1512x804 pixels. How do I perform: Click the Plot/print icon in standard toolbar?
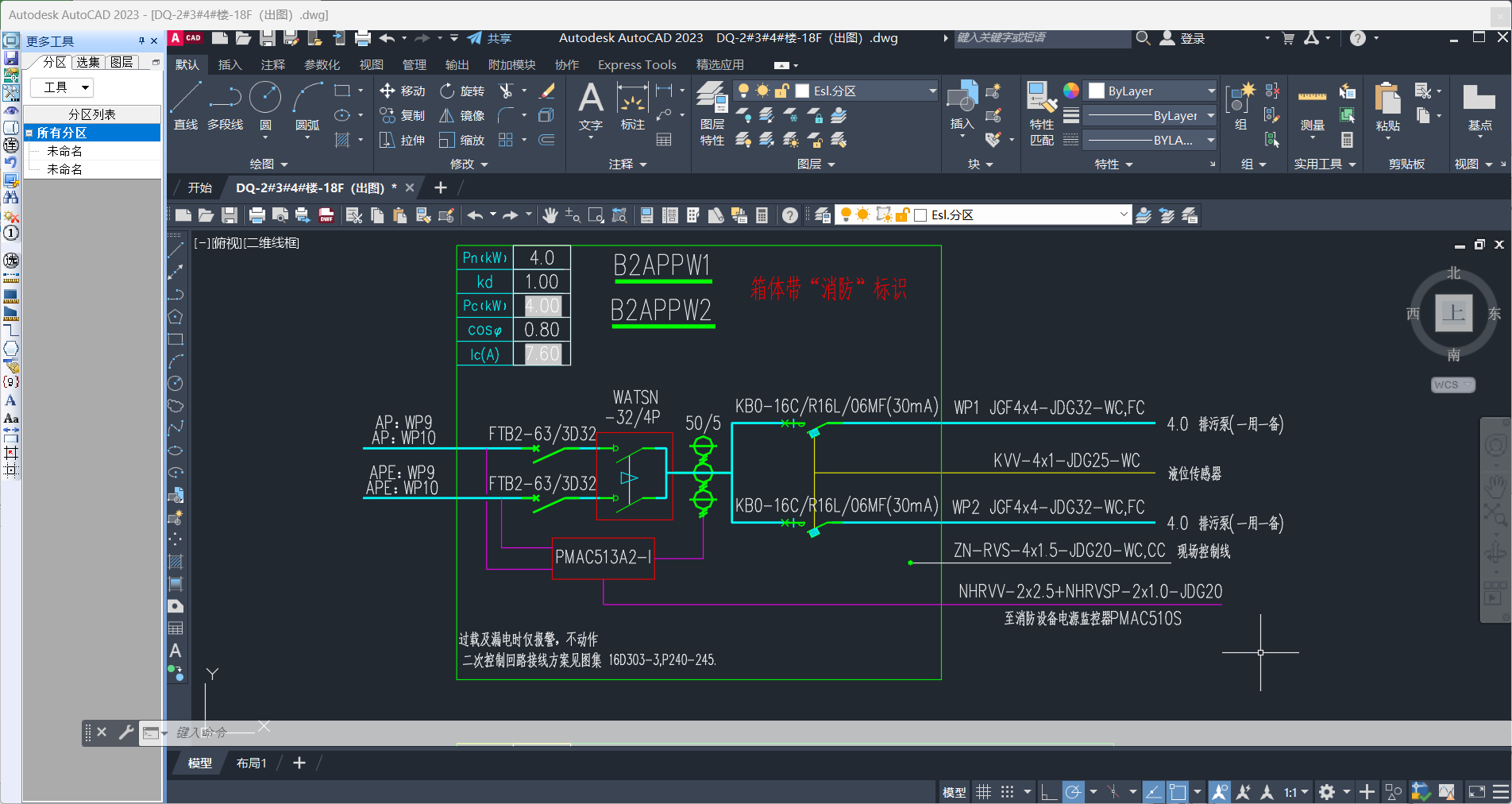tap(257, 215)
